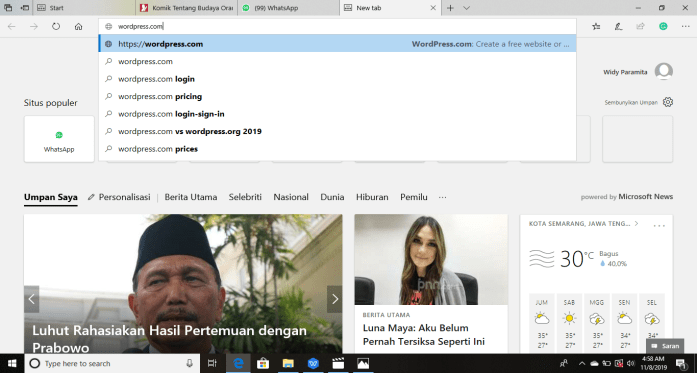The width and height of the screenshot is (697, 373).
Task: Select wordpress.com prices suggestion
Action: (337, 149)
